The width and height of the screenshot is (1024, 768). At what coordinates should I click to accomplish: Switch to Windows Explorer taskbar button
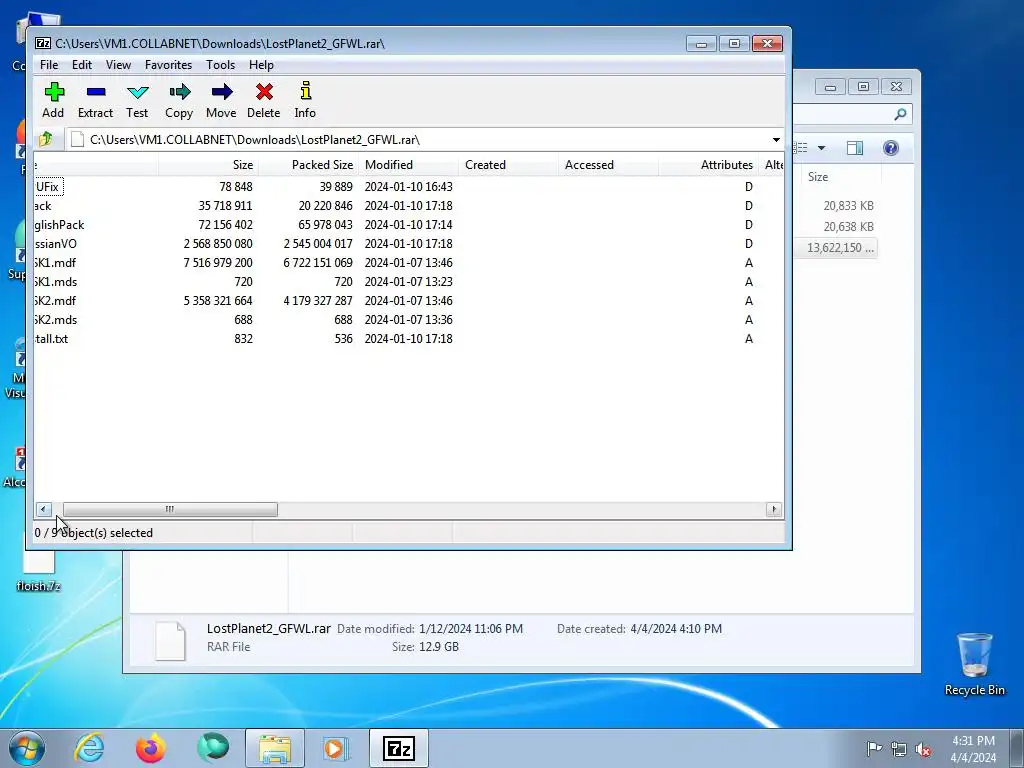pyautogui.click(x=275, y=748)
